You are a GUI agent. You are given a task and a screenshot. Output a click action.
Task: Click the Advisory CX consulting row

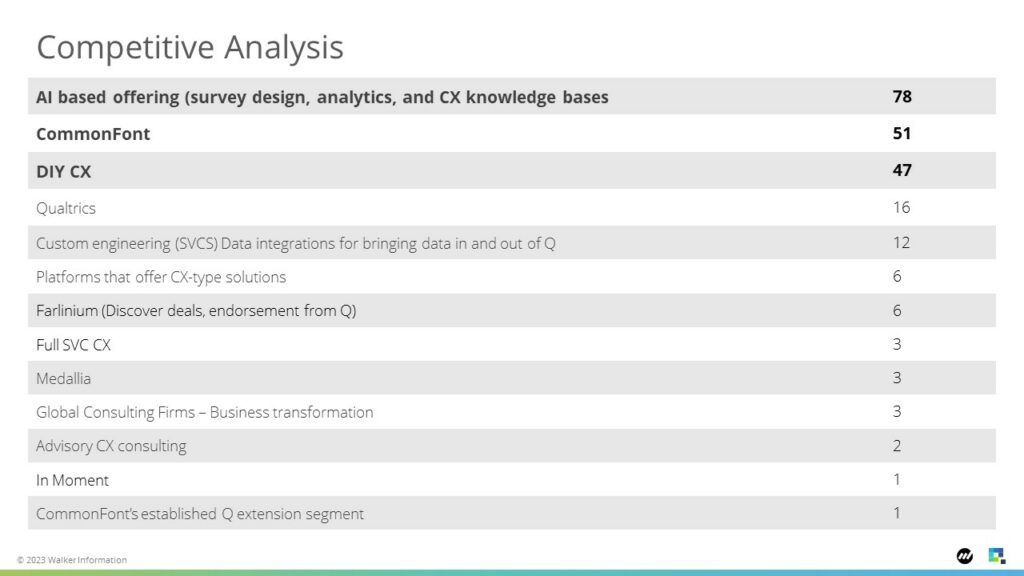(511, 446)
